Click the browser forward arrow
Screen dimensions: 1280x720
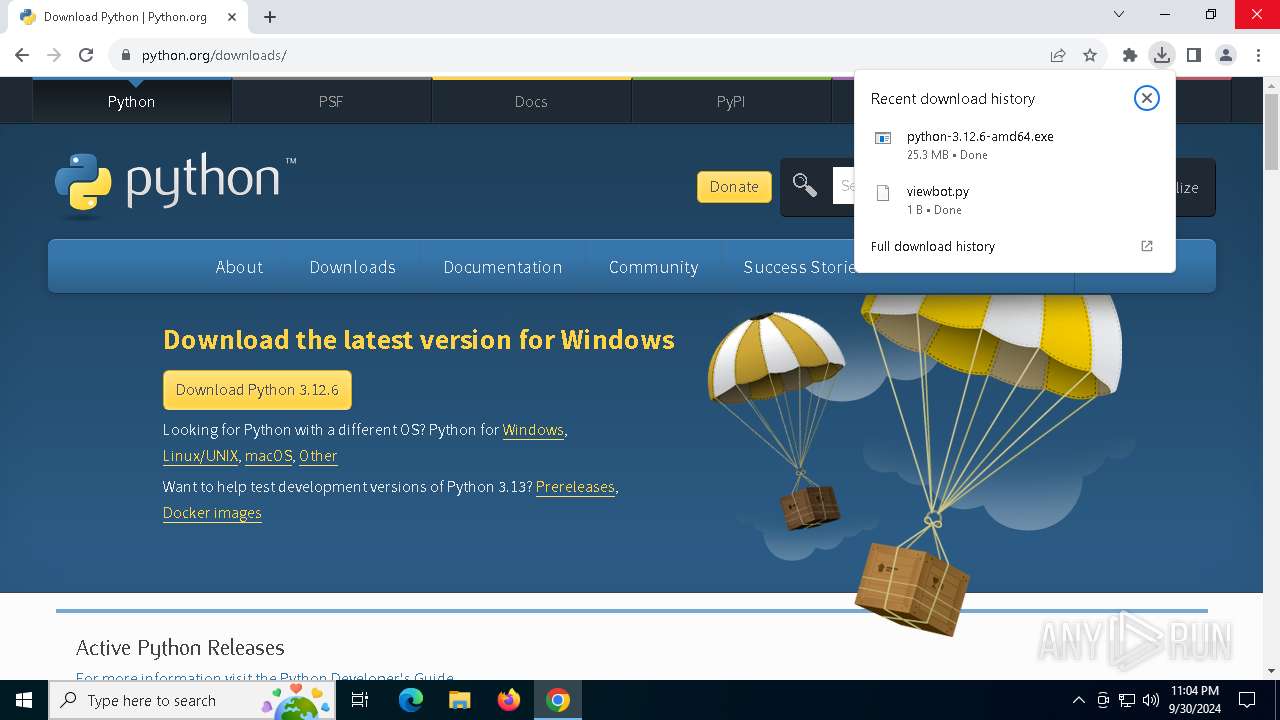[x=54, y=55]
